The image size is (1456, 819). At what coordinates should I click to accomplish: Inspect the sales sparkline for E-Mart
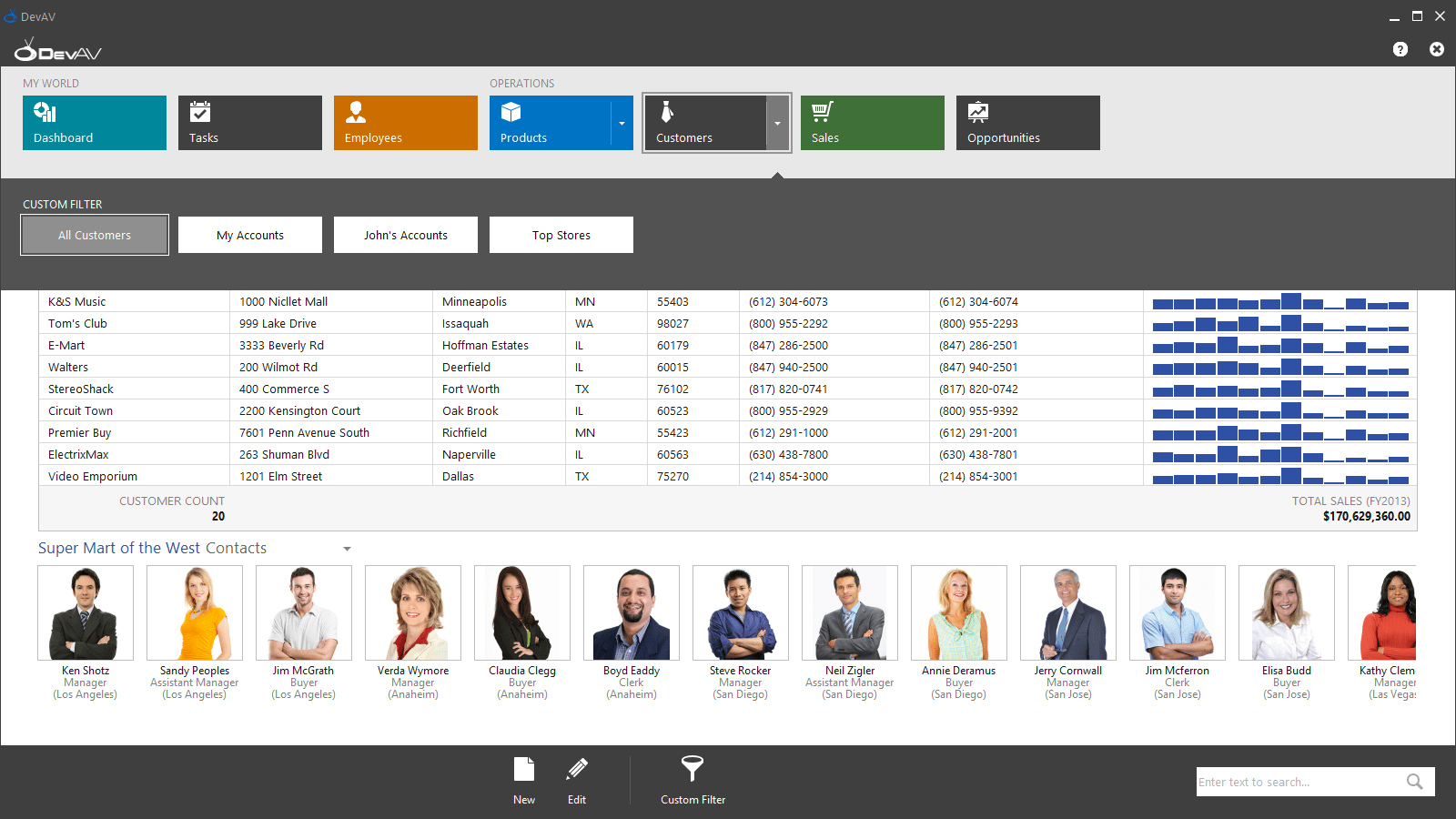point(1278,345)
